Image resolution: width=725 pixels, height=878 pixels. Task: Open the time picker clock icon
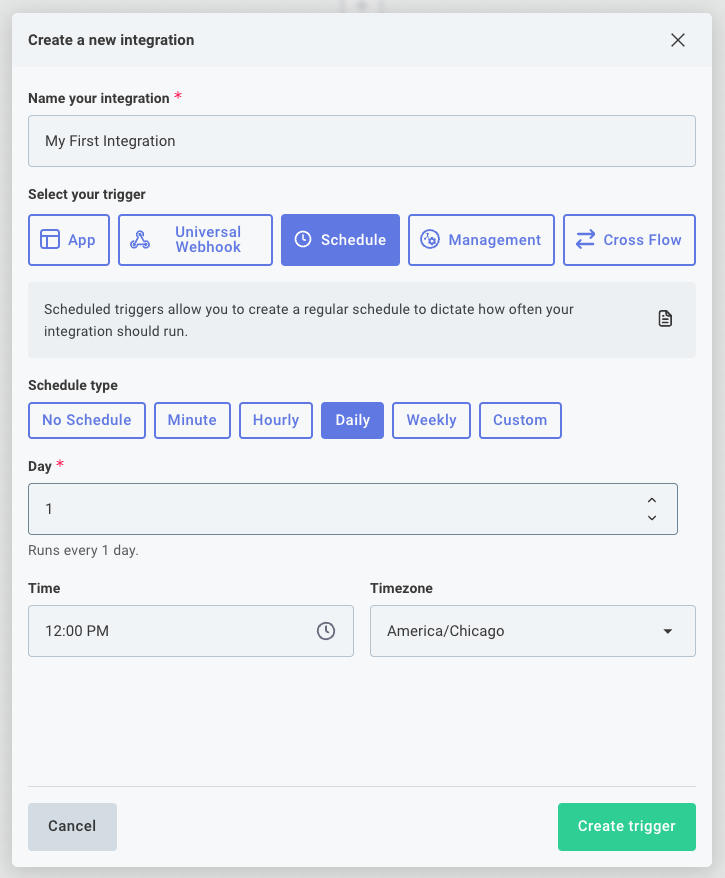(327, 631)
